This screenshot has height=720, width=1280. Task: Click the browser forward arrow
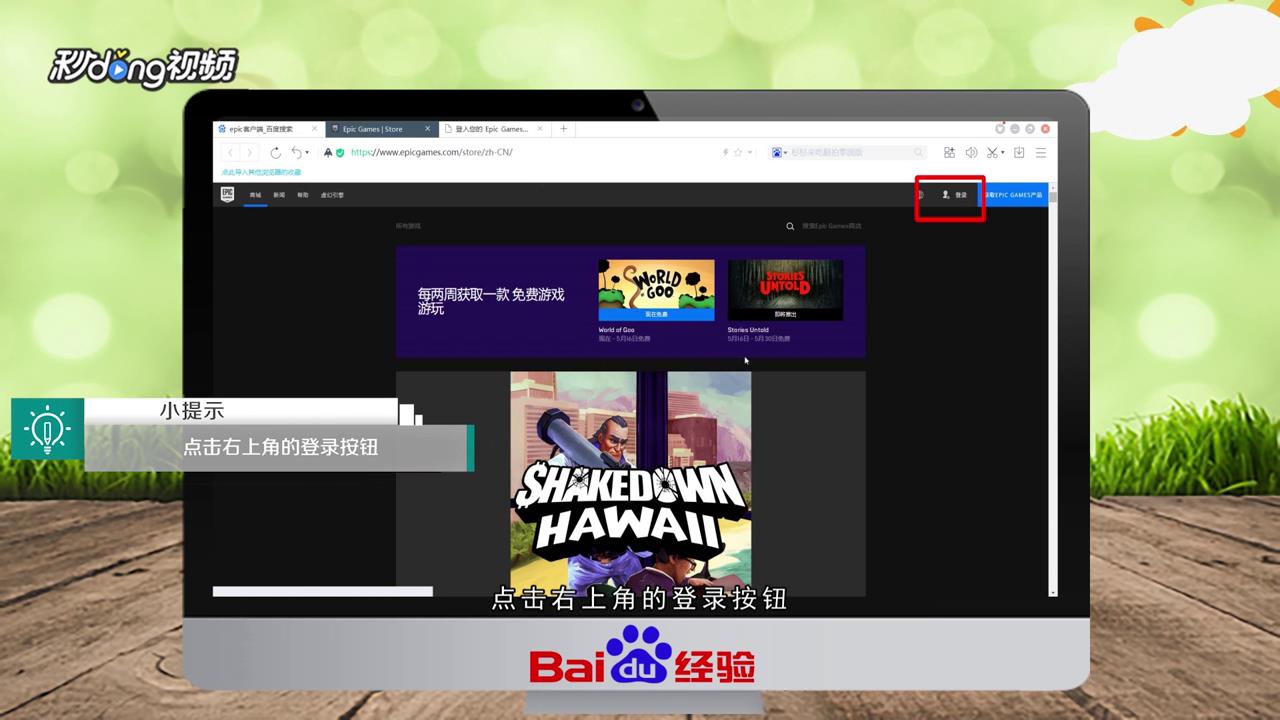coord(249,153)
